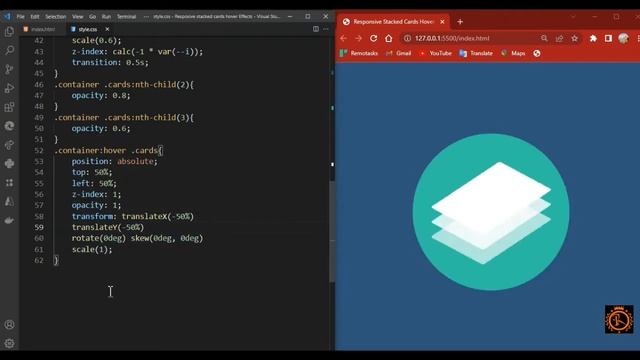
Task: Place cursor on 'opacity: 0.8;' line
Action: [x=101, y=96]
